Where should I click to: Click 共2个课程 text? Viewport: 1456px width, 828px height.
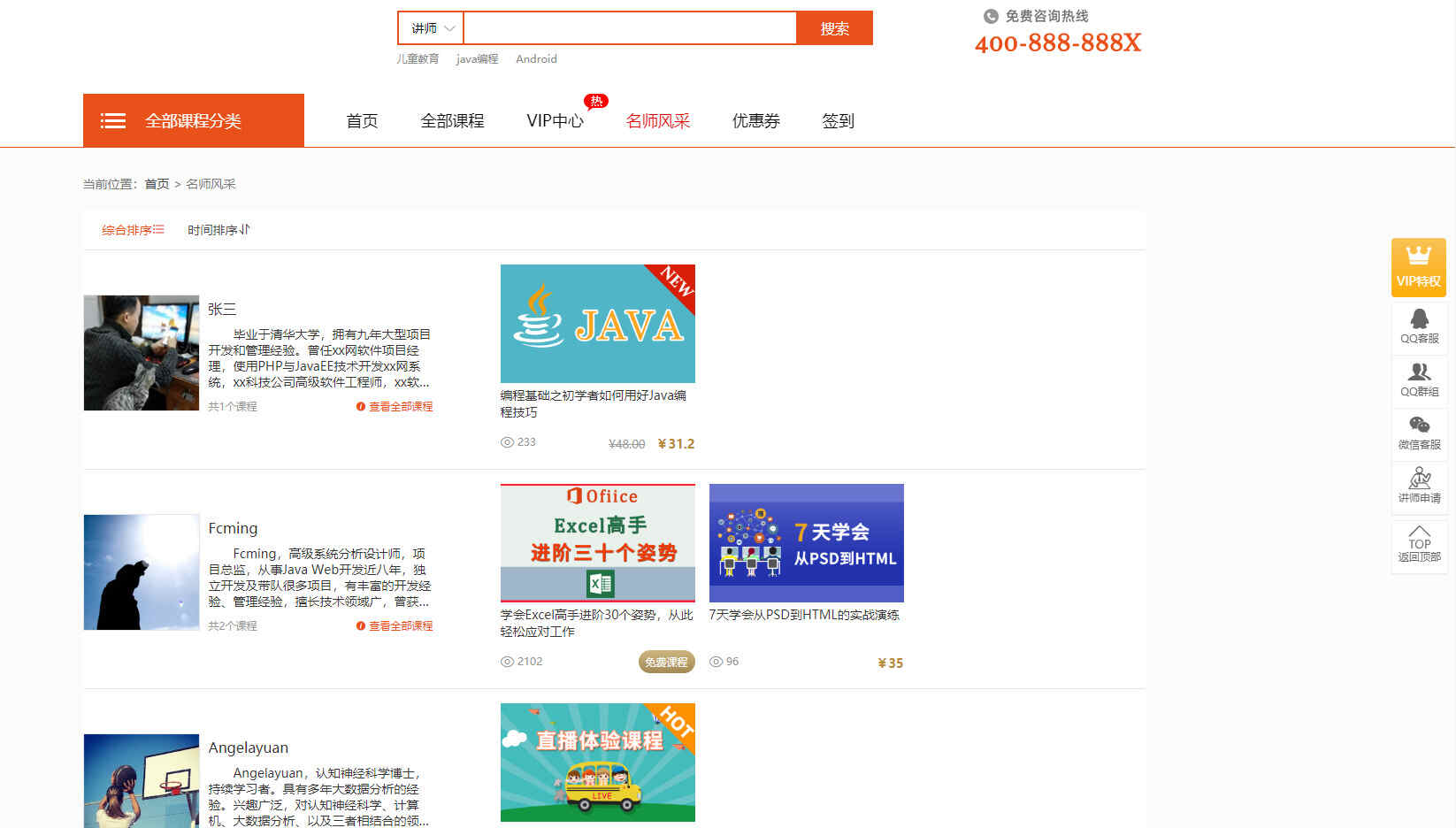pyautogui.click(x=233, y=626)
